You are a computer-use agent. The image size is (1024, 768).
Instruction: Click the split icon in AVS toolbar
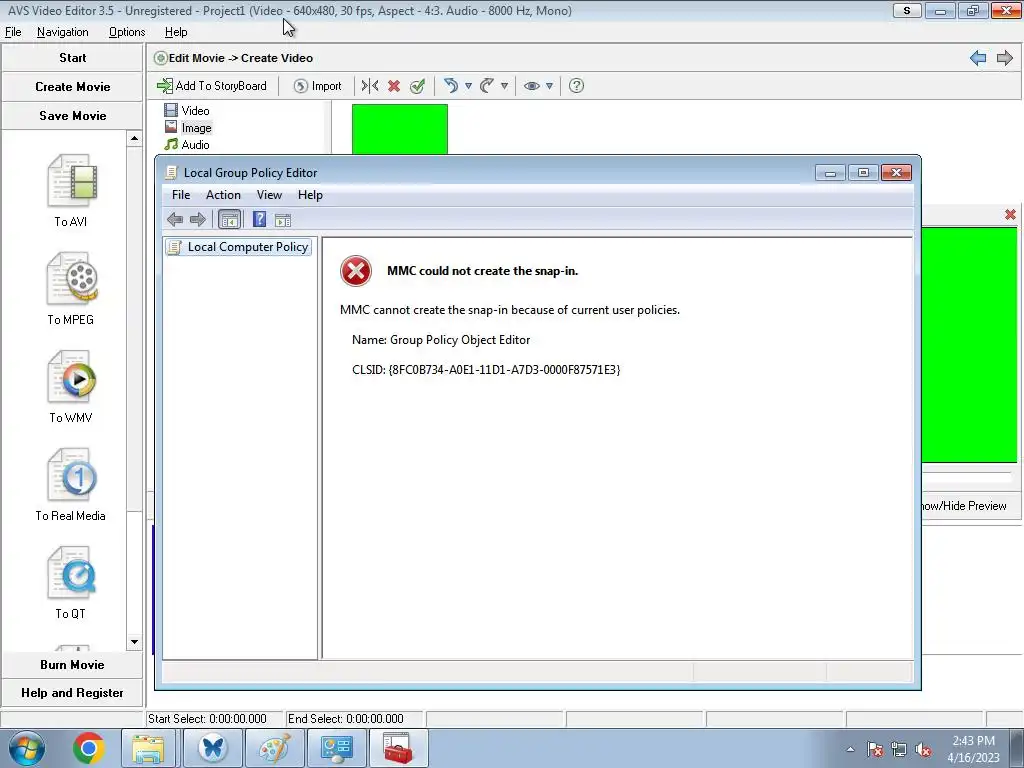pos(370,86)
